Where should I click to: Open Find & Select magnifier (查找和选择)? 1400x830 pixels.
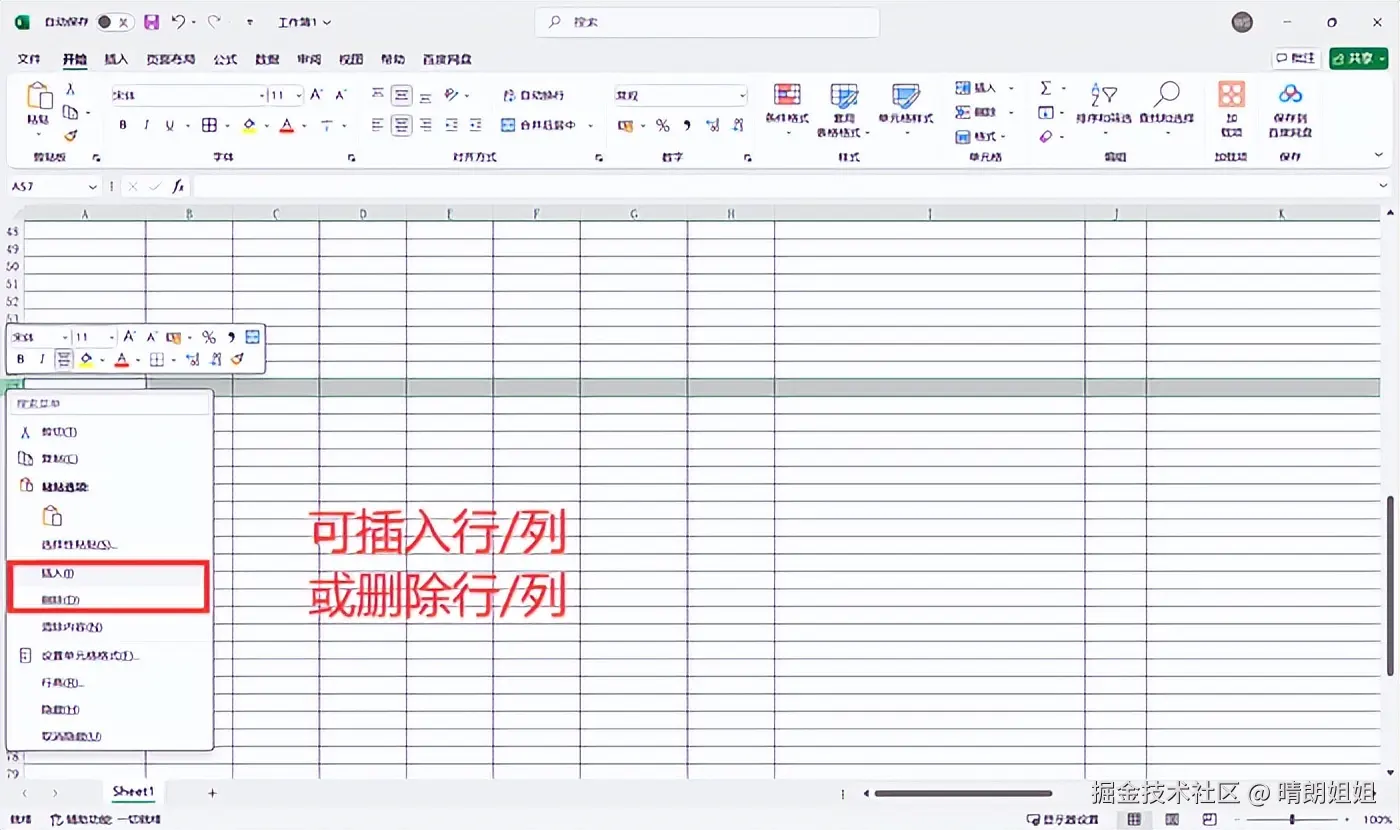[1167, 104]
